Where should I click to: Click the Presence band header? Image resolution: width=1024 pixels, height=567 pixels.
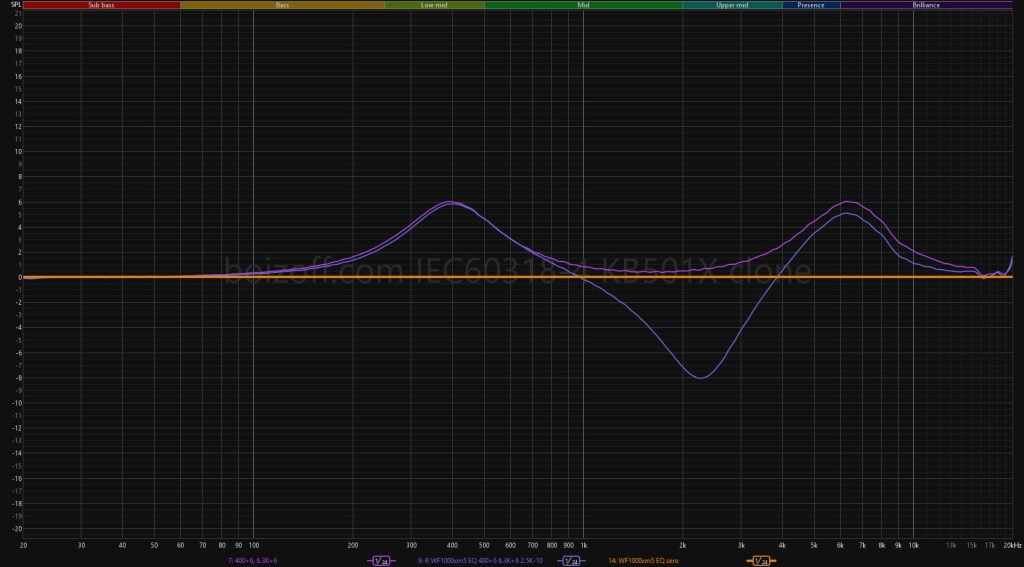coord(811,5)
